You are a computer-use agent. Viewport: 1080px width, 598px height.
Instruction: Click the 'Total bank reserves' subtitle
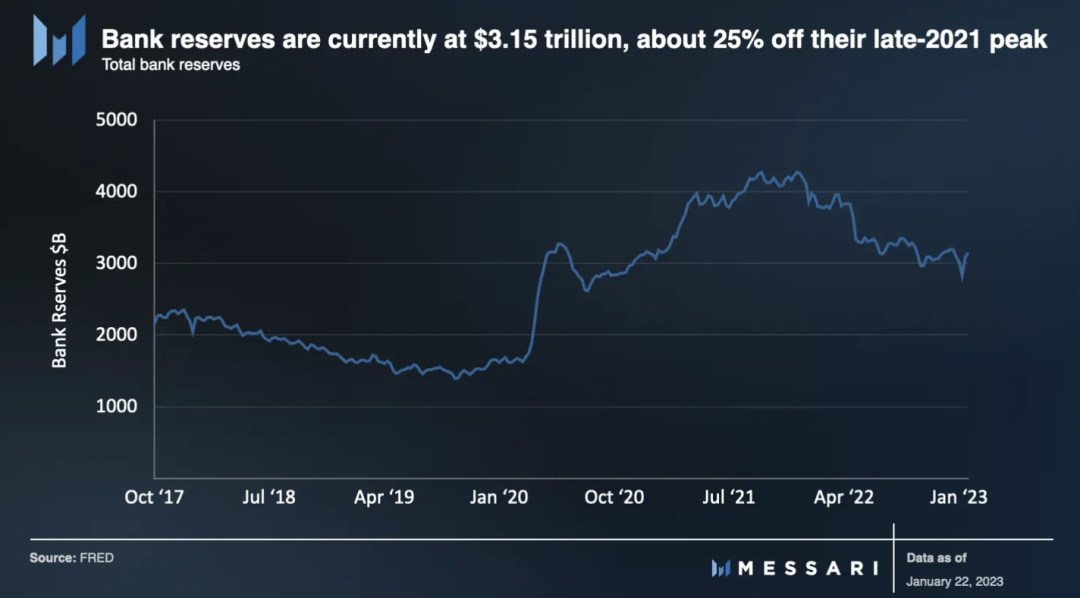coord(170,66)
